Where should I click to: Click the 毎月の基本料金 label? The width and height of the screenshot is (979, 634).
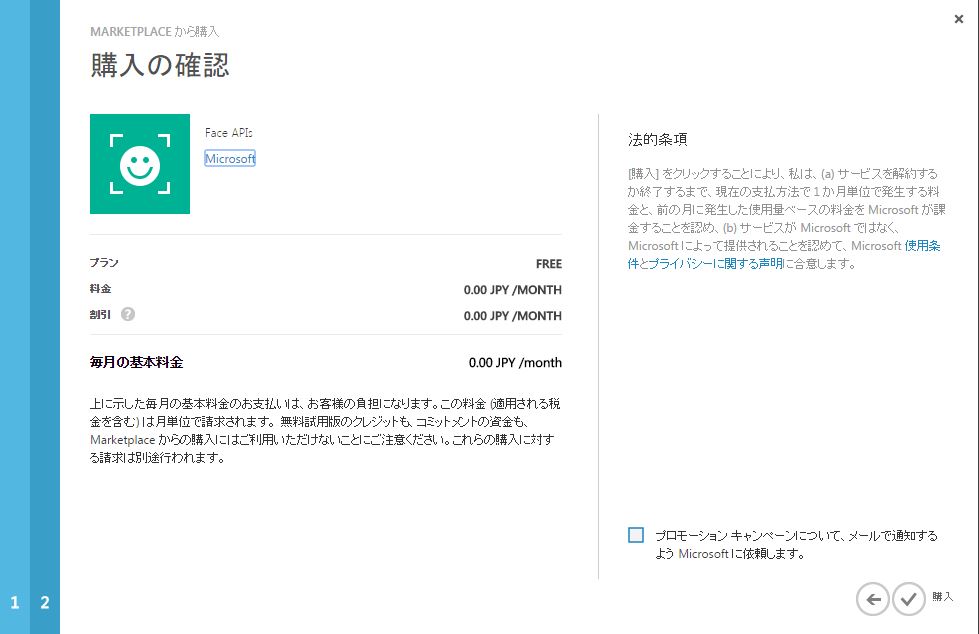[136, 362]
